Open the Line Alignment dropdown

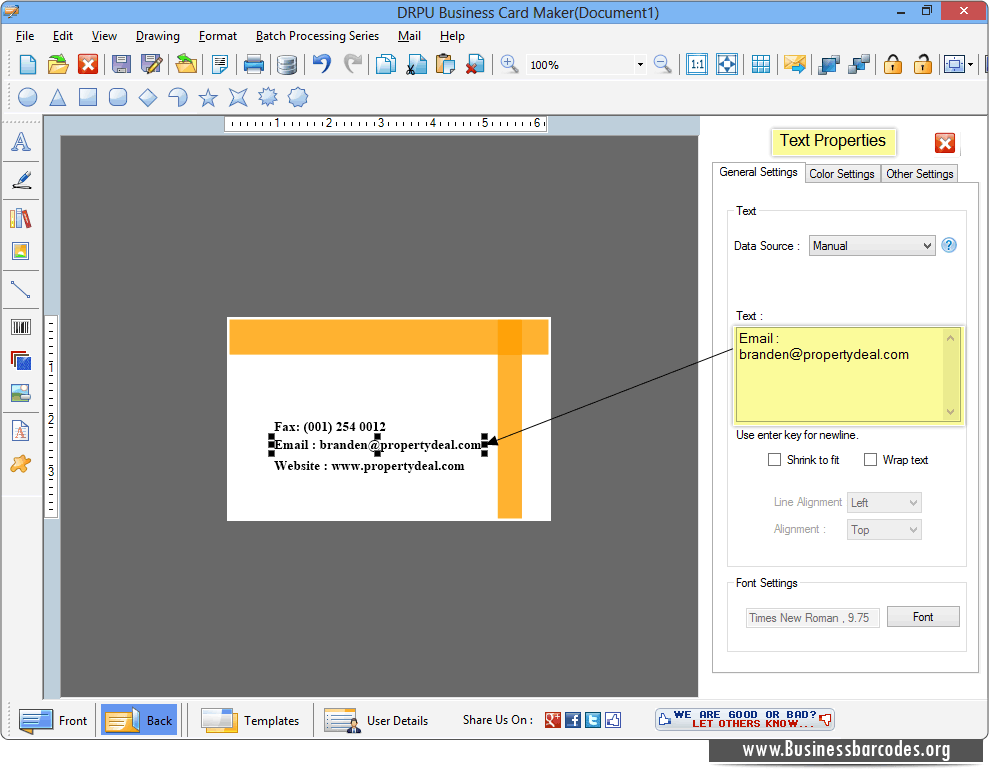(884, 503)
